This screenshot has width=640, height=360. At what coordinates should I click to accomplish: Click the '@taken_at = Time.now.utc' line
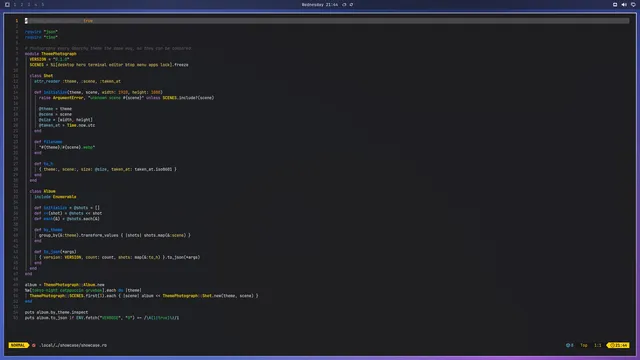[67, 125]
